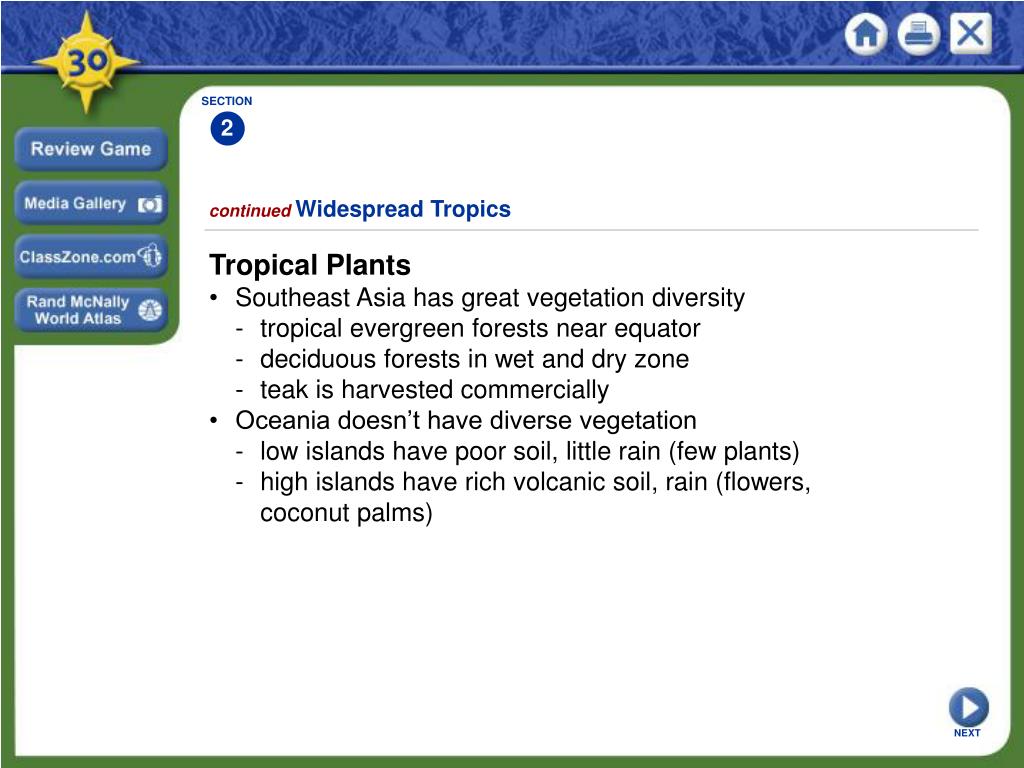This screenshot has height=768, width=1024.
Task: Click the Tropical Plants title
Action: click(x=310, y=265)
